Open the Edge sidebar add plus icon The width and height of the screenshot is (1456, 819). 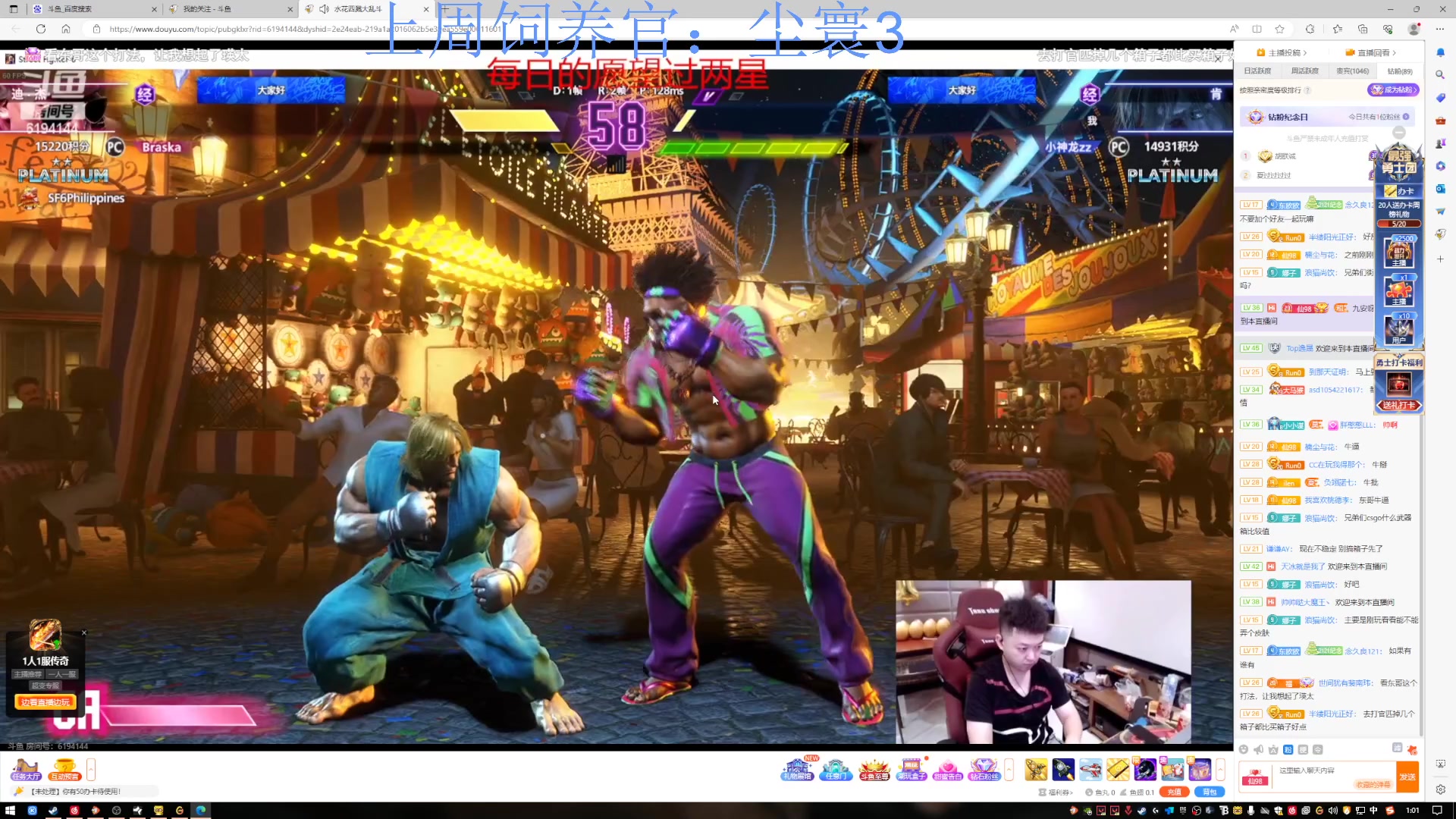(x=1440, y=259)
